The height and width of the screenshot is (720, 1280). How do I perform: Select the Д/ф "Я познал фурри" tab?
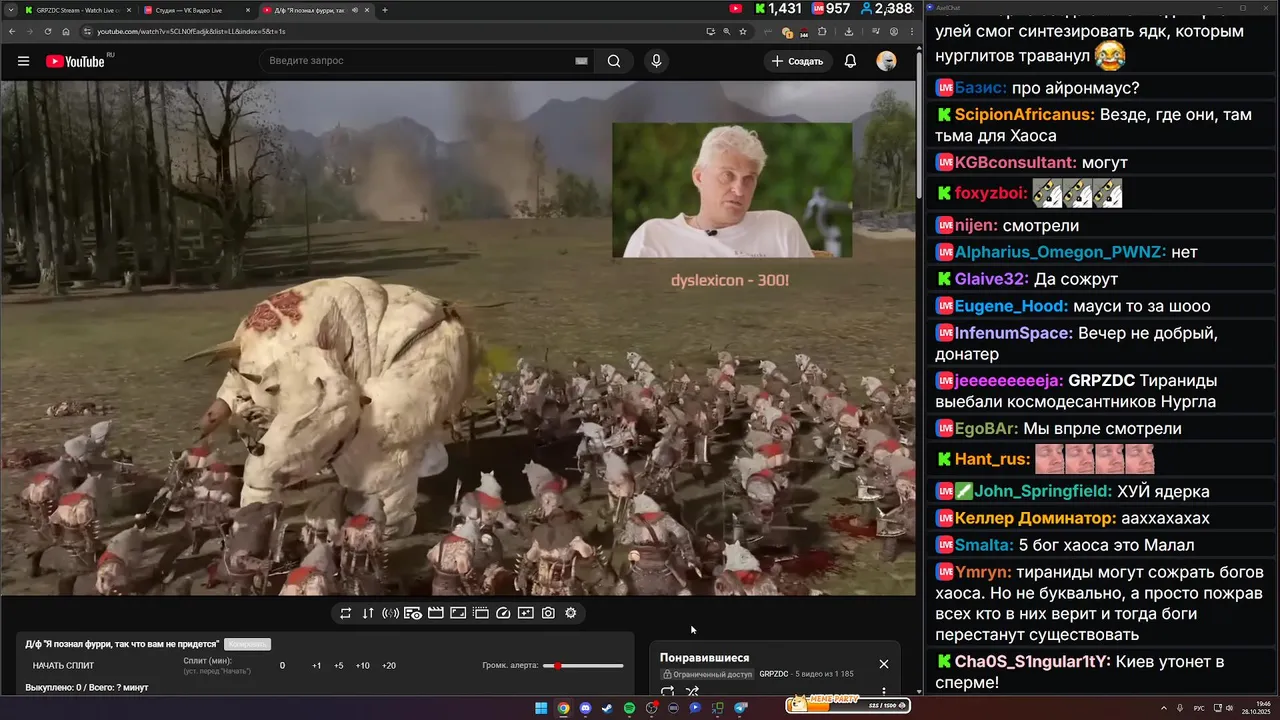(314, 10)
